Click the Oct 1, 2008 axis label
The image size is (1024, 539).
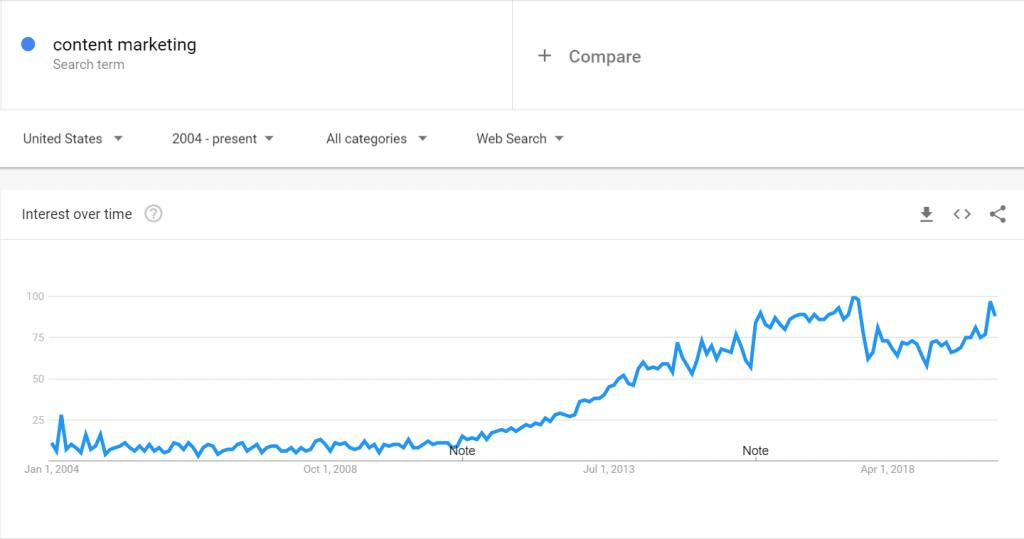click(330, 469)
